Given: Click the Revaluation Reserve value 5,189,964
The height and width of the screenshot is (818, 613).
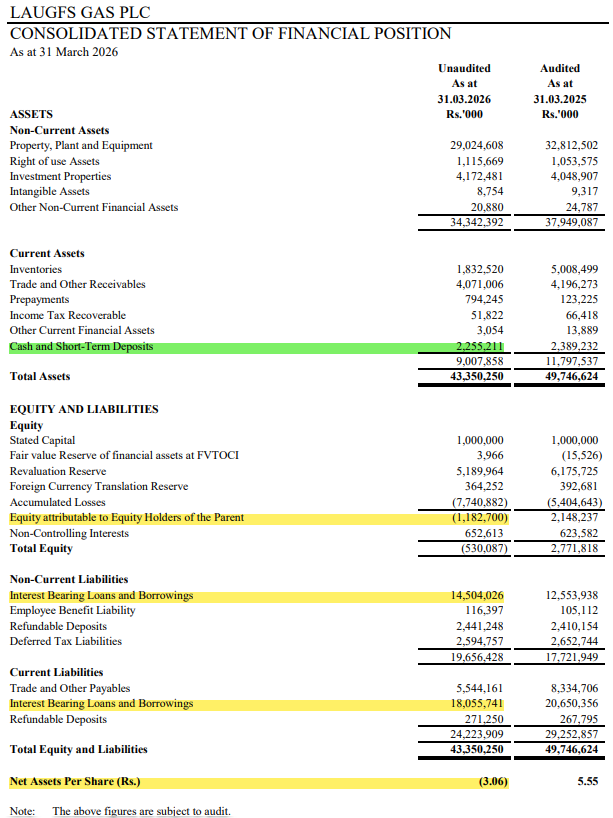Looking at the screenshot, I should [480, 472].
